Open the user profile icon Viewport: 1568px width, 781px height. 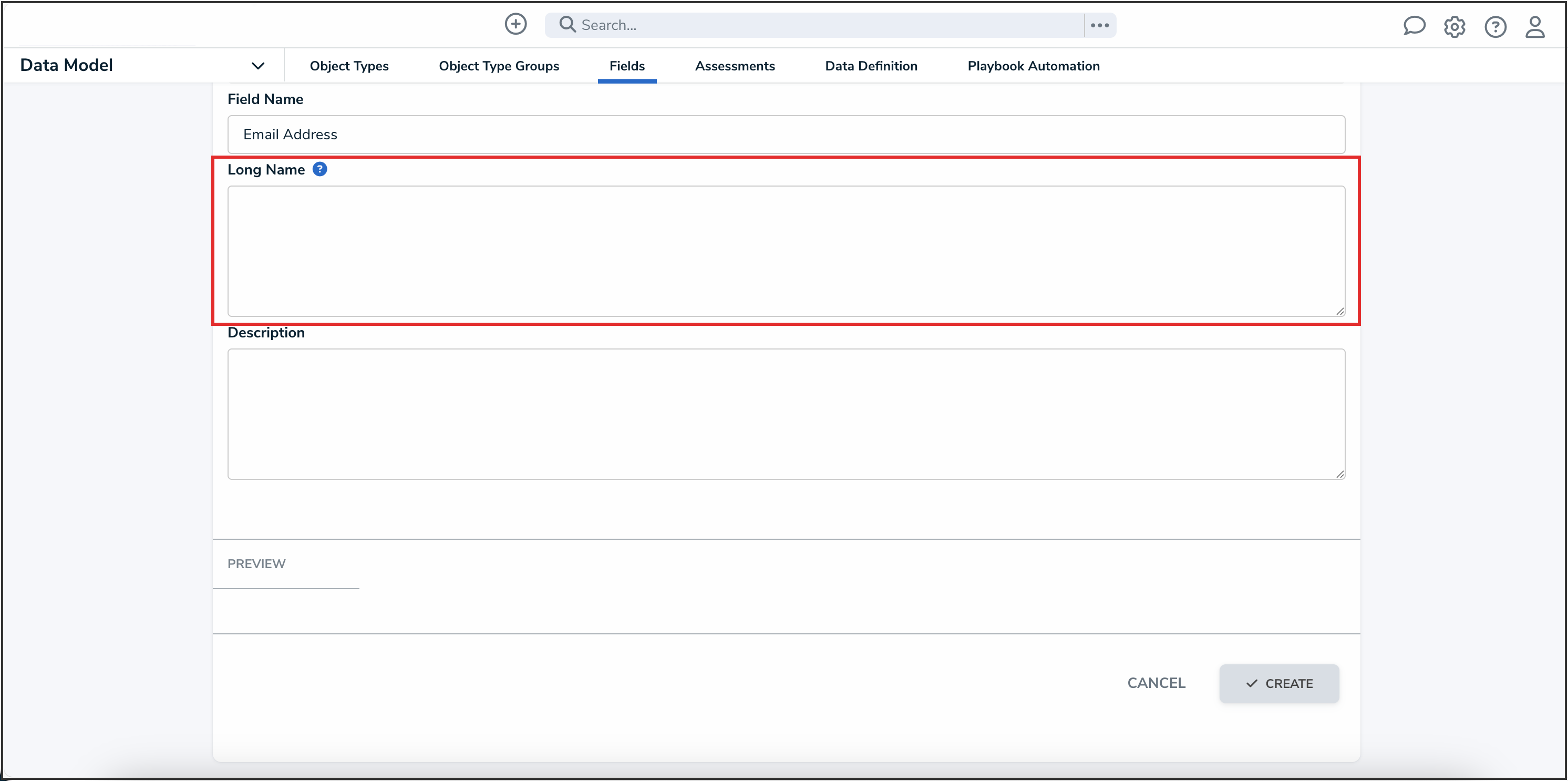pos(1534,27)
